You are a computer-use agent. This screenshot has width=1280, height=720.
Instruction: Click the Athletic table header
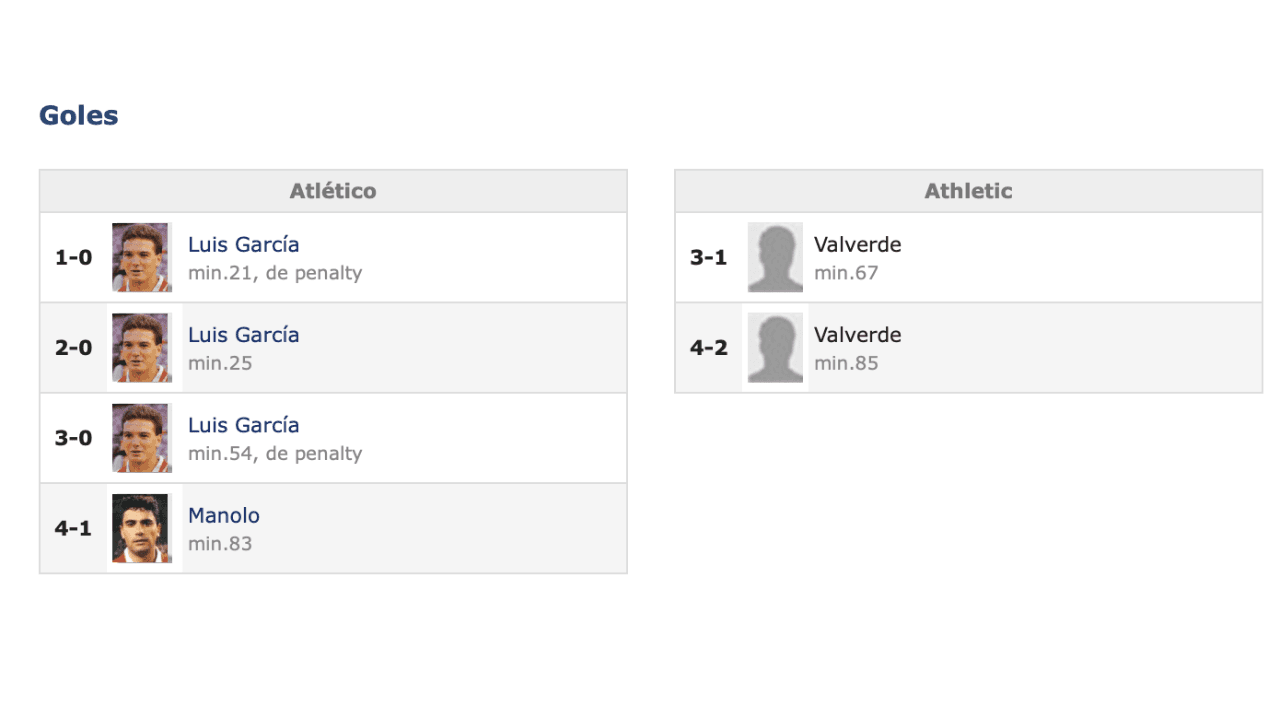(968, 191)
